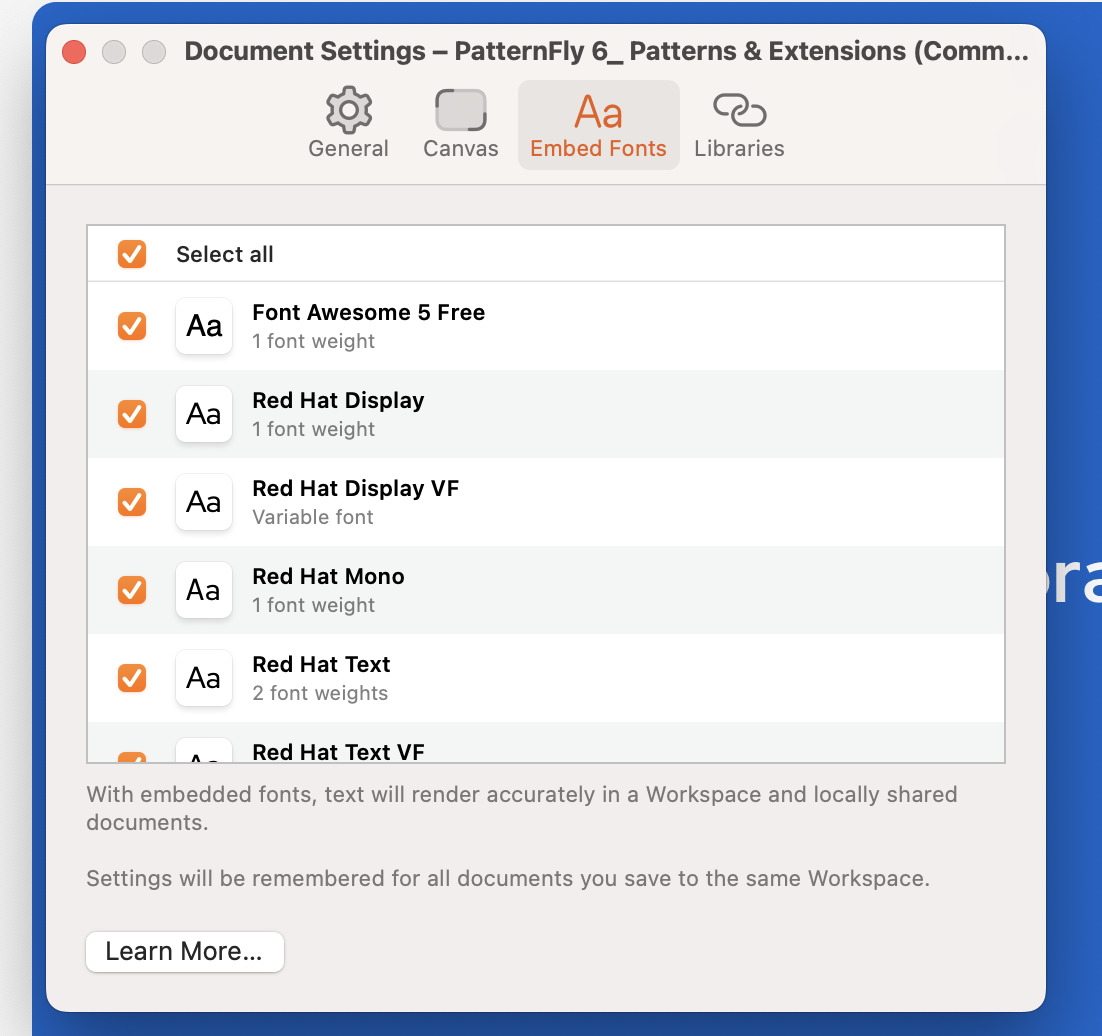This screenshot has height=1036, width=1102.
Task: Select the Embed Fonts tab
Action: pos(598,125)
